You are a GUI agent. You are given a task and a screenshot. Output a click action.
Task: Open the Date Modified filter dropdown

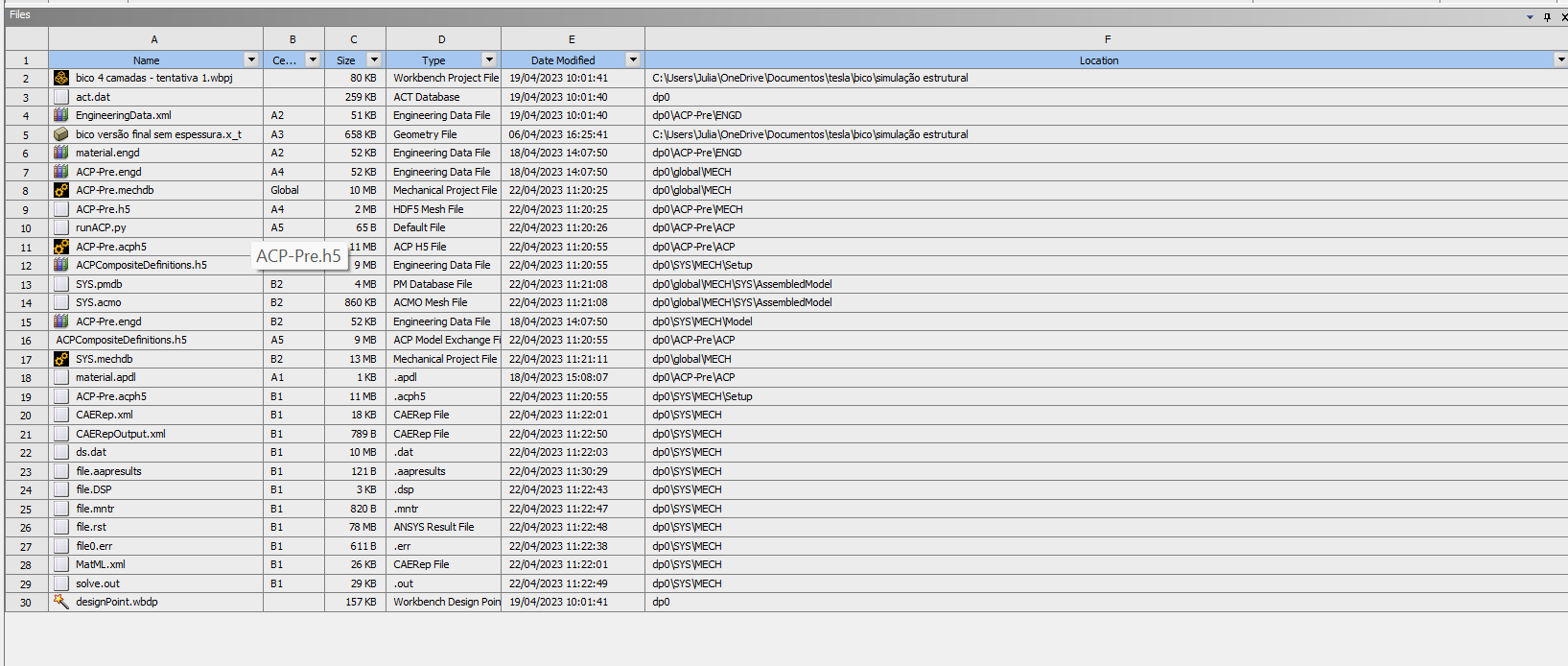point(633,59)
